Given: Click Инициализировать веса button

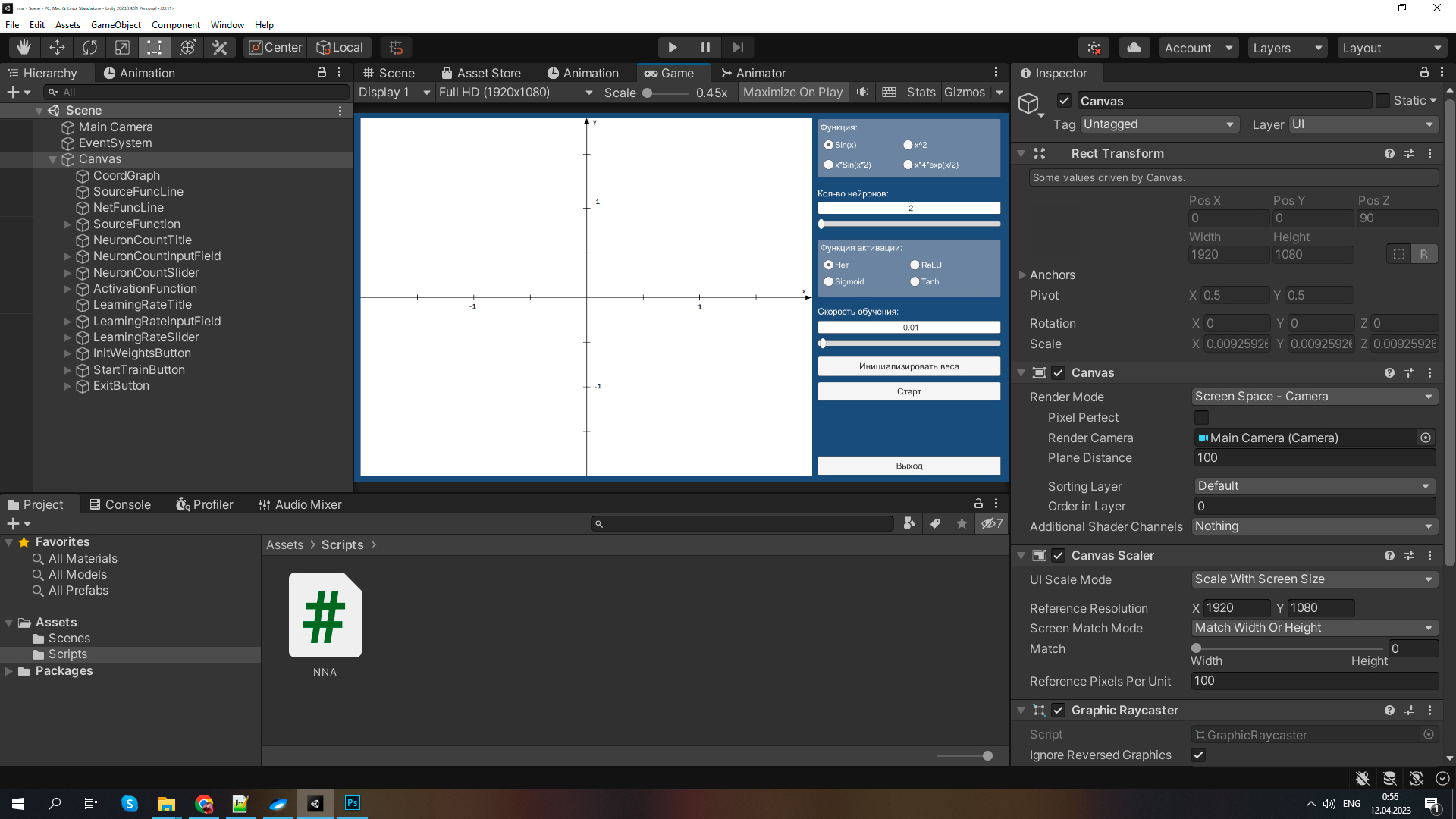Looking at the screenshot, I should pyautogui.click(x=908, y=366).
